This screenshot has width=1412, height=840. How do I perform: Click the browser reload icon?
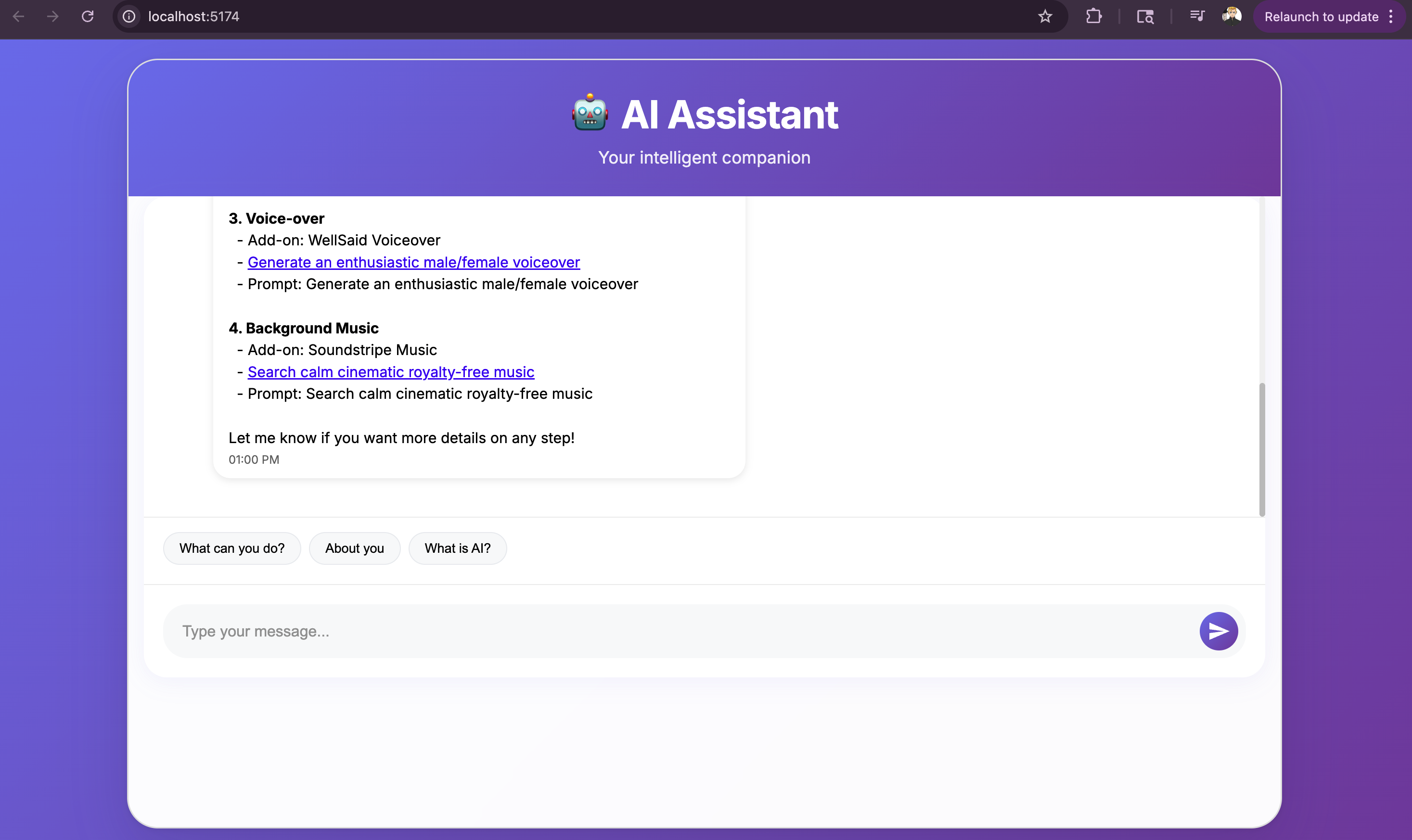tap(87, 16)
